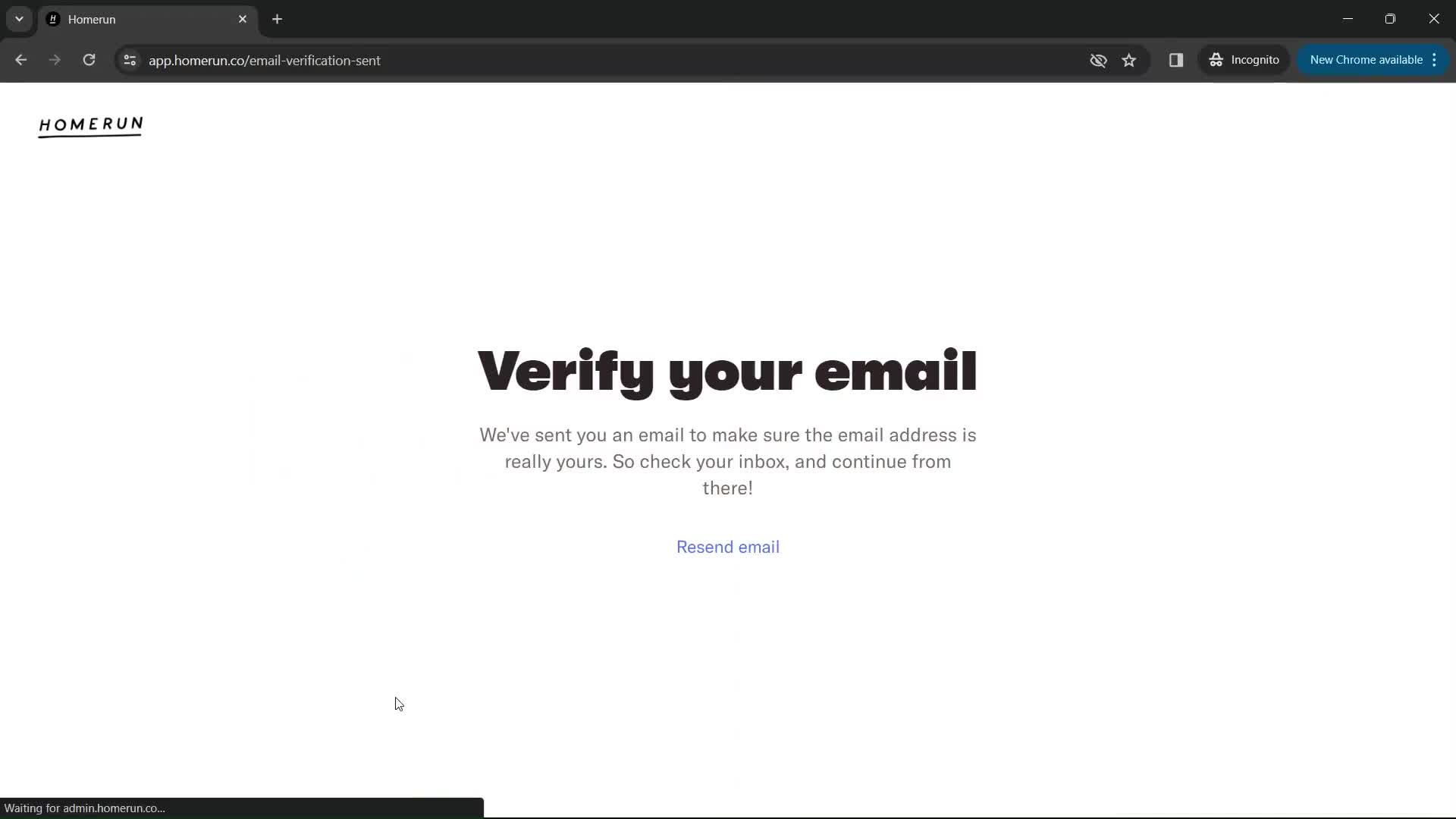Click the browser settings dropdown arrow
The width and height of the screenshot is (1456, 819).
(18, 19)
